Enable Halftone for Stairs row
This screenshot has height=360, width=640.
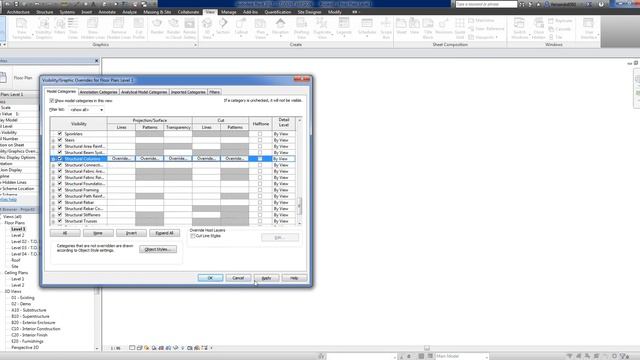click(260, 140)
